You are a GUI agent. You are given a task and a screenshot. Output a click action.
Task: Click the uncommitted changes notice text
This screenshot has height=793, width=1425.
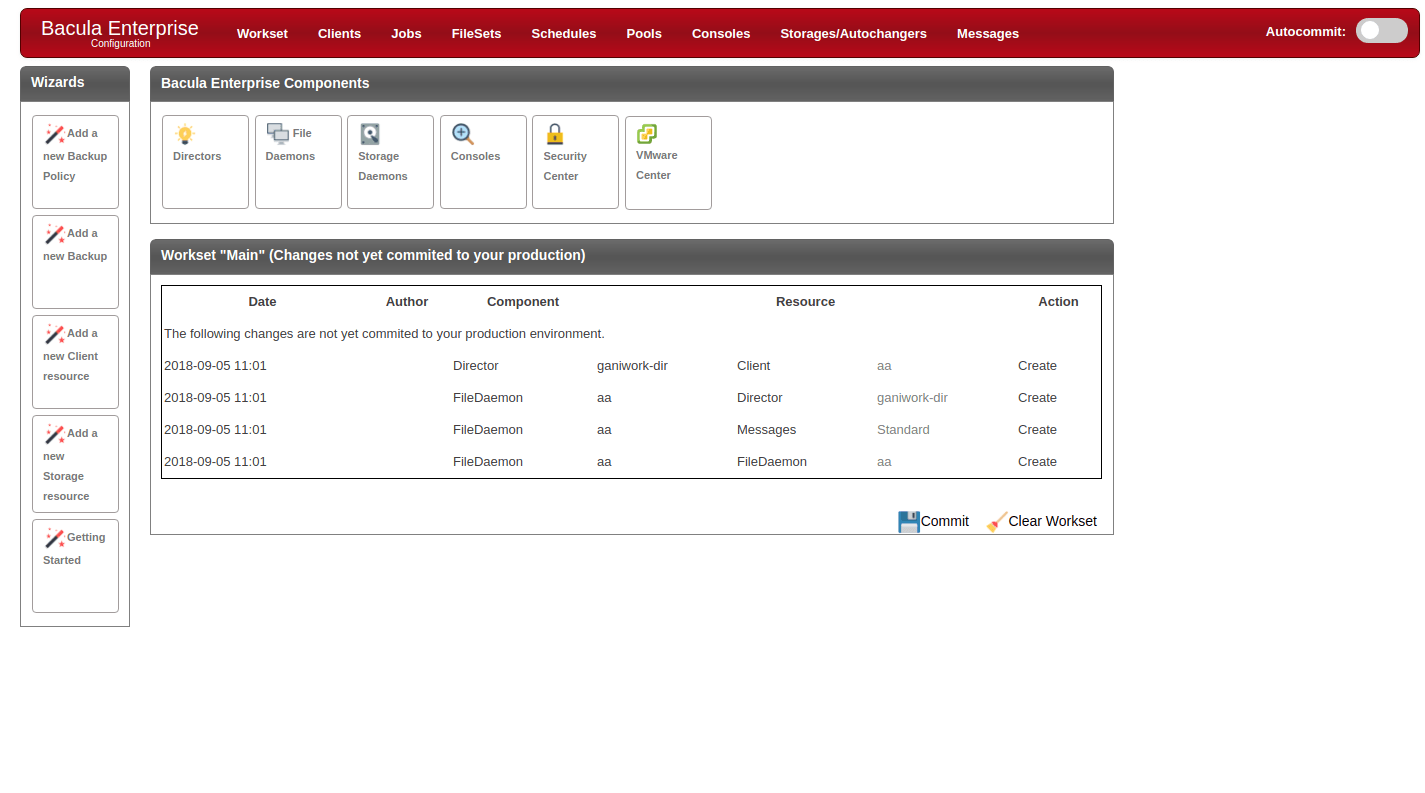pyautogui.click(x=384, y=334)
